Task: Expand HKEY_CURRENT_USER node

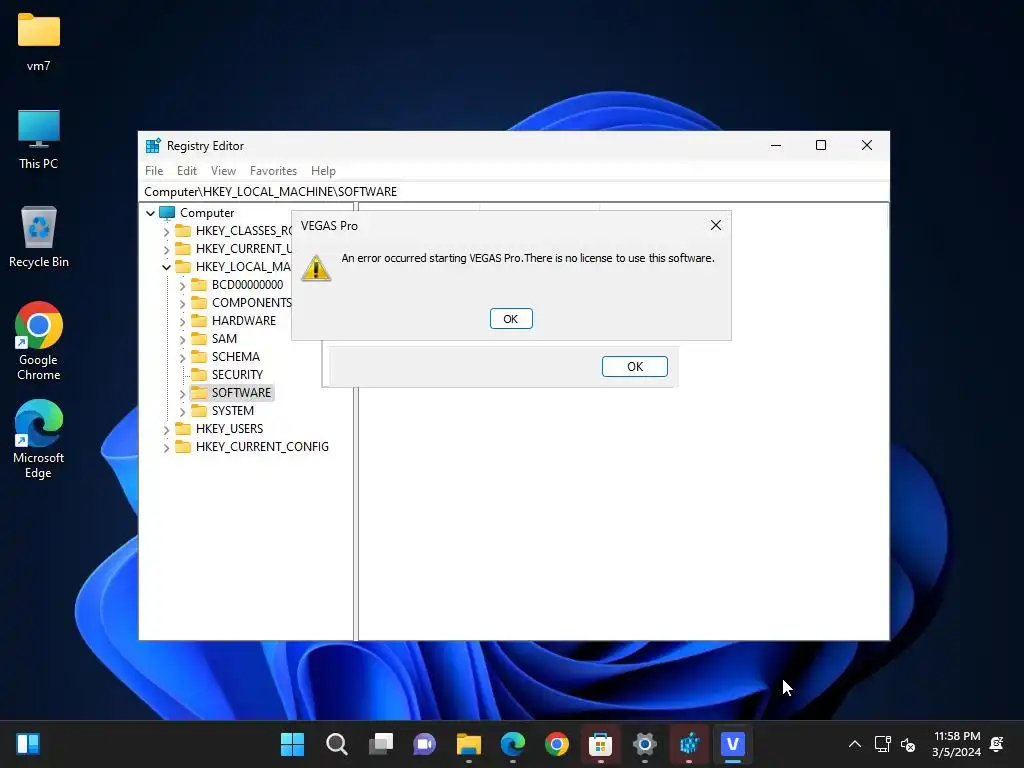Action: pyautogui.click(x=166, y=249)
